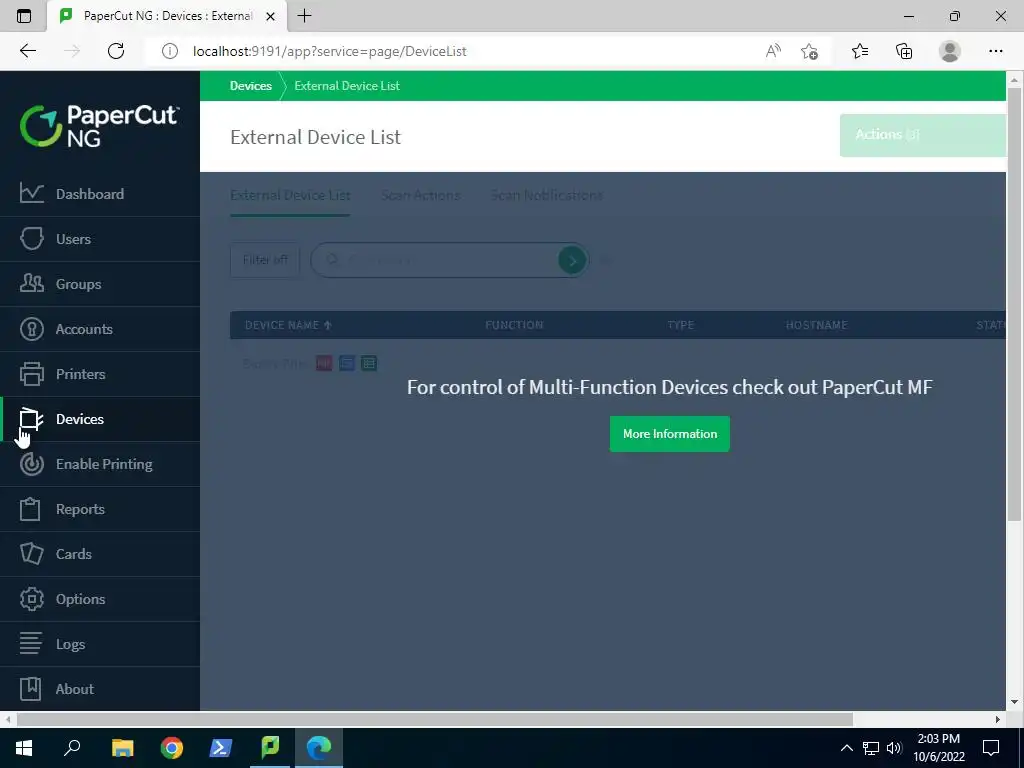
Task: Sort by Hostname column header
Action: [816, 325]
